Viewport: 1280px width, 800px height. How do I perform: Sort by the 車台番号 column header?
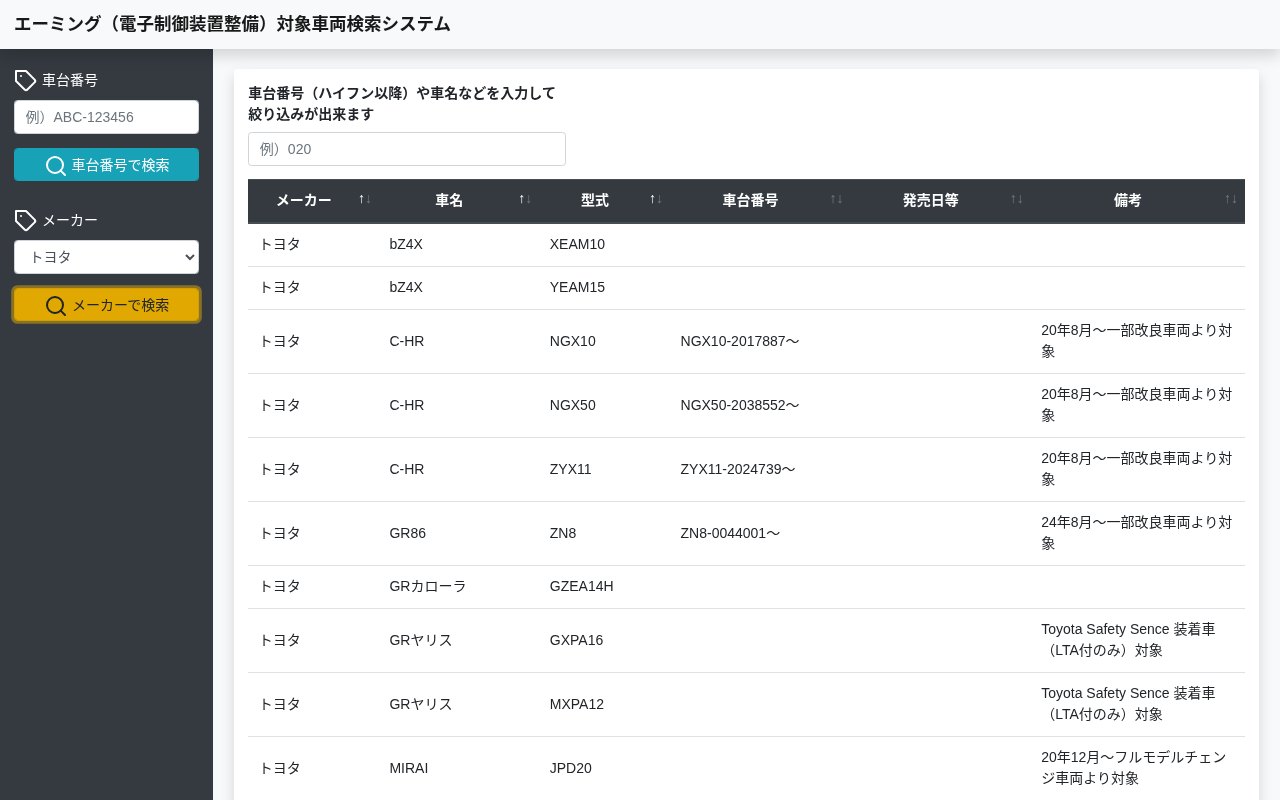tap(760, 200)
